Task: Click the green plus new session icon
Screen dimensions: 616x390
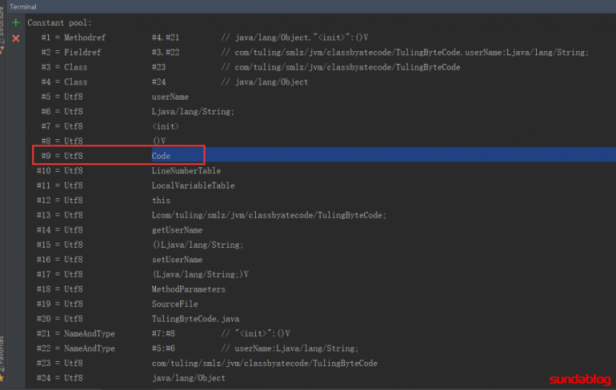Action: [x=16, y=23]
